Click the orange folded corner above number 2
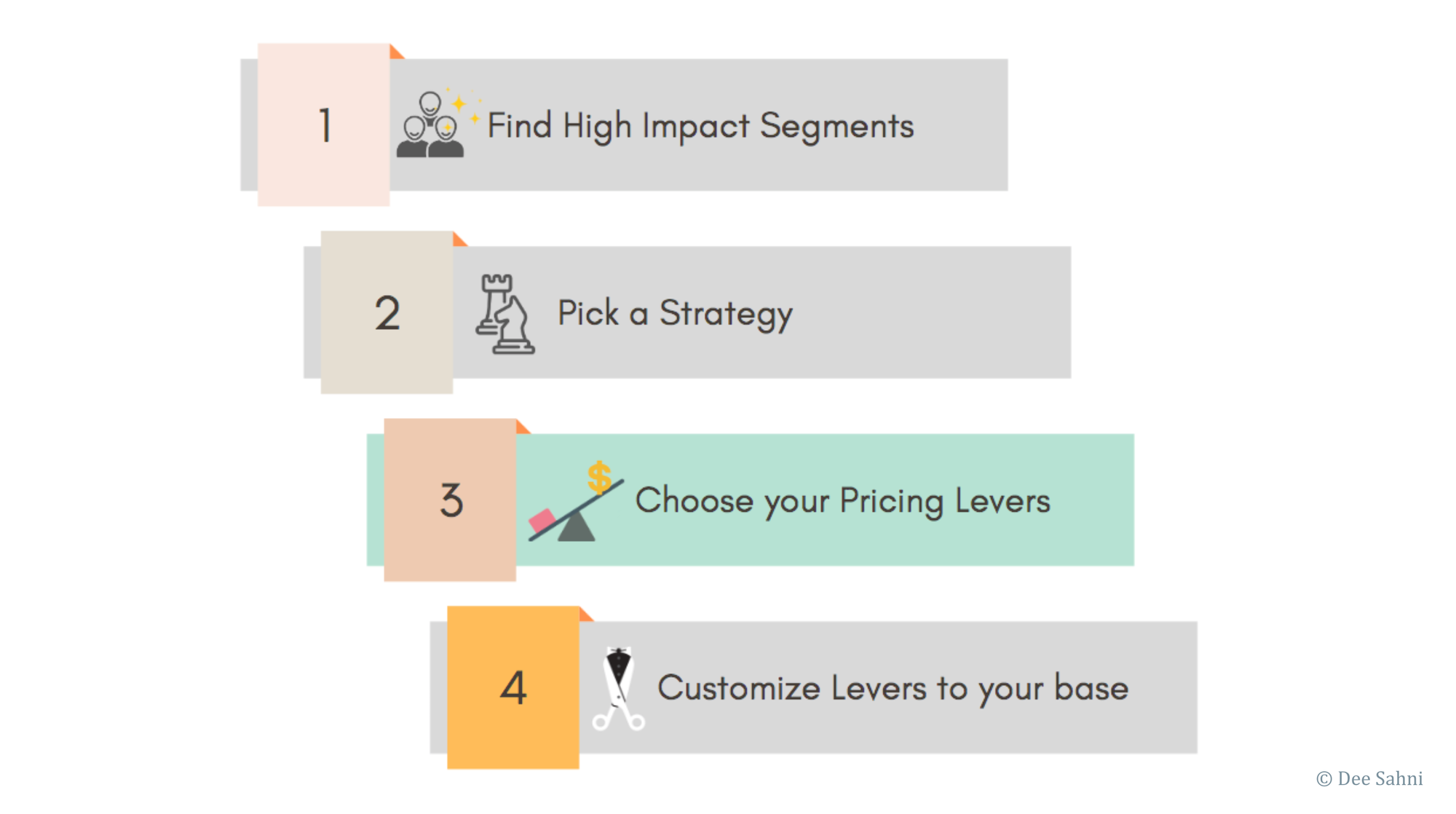The width and height of the screenshot is (1456, 814). click(459, 240)
